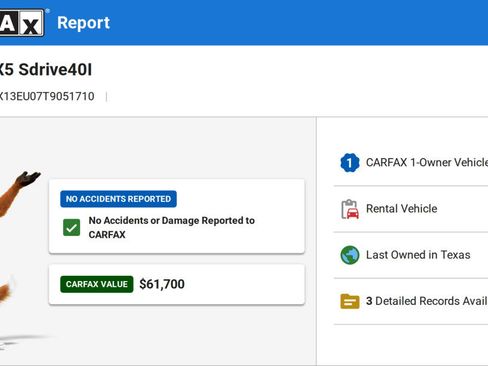Viewport: 488px width, 366px height.
Task: Click the NO ACCIDENTS REPORTED badge
Action: click(118, 199)
